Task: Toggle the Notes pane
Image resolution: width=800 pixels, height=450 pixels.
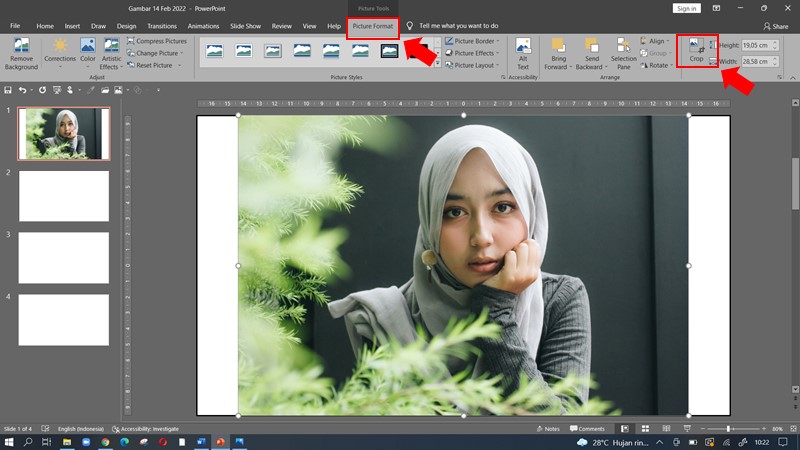Action: pos(548,429)
